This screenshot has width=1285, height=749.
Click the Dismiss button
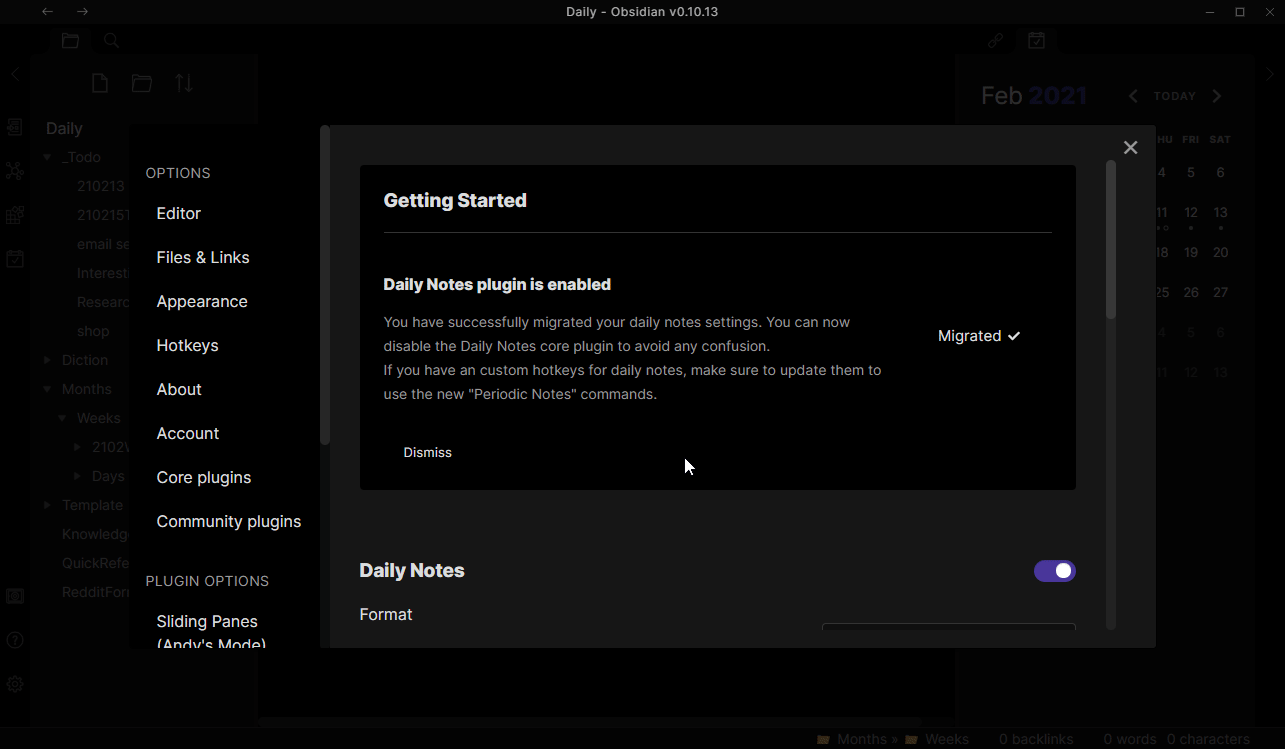point(428,453)
